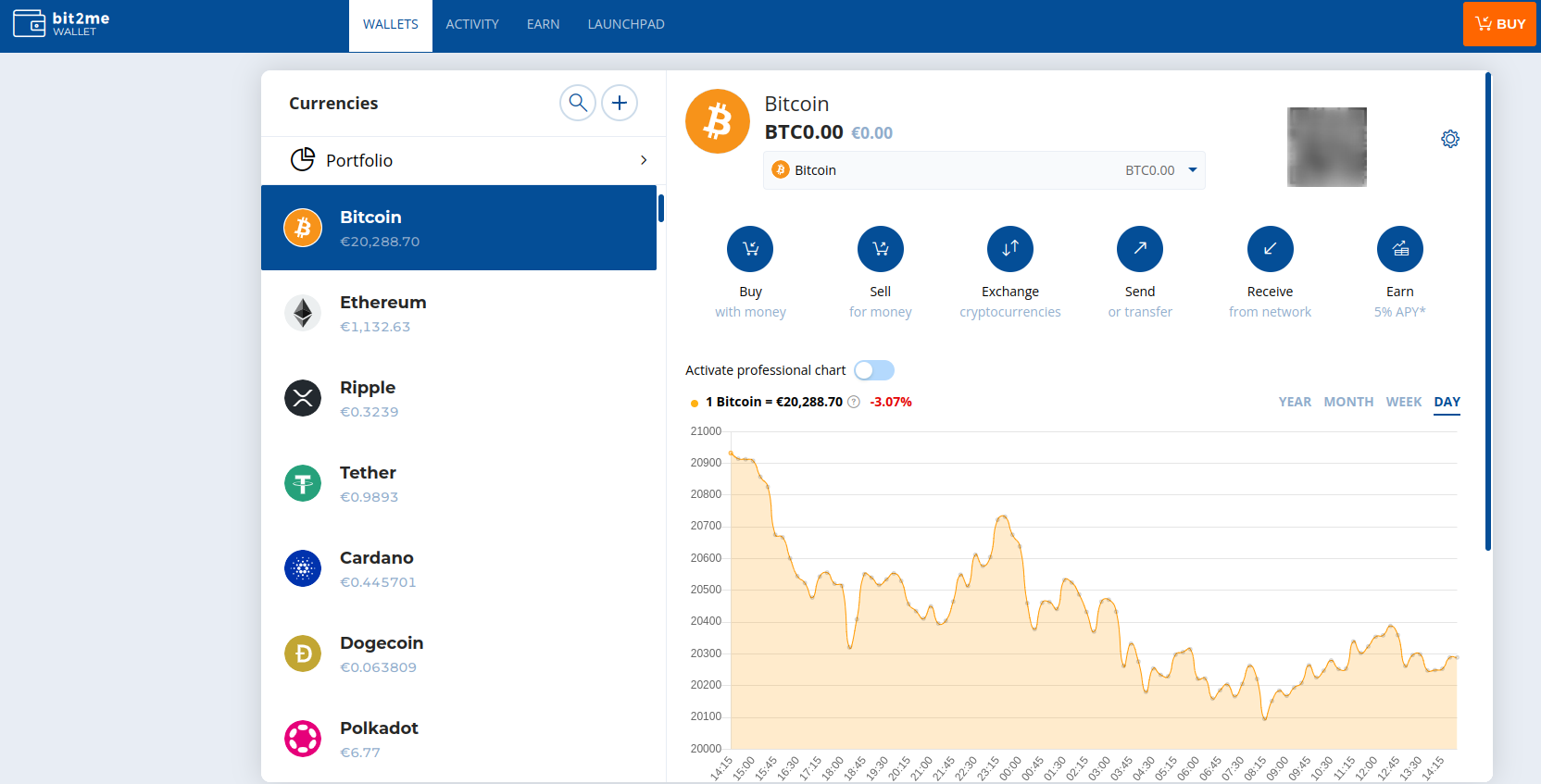
Task: Click the Tether coin icon
Action: coord(303,483)
